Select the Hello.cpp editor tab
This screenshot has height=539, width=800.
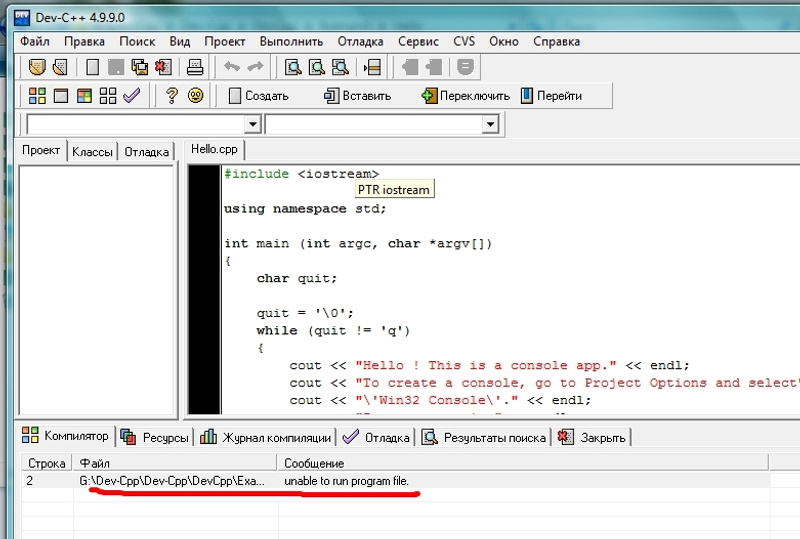point(215,149)
